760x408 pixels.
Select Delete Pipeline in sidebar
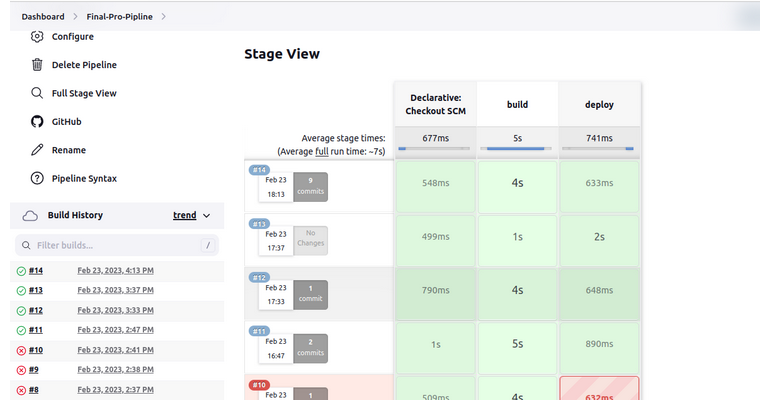point(84,64)
